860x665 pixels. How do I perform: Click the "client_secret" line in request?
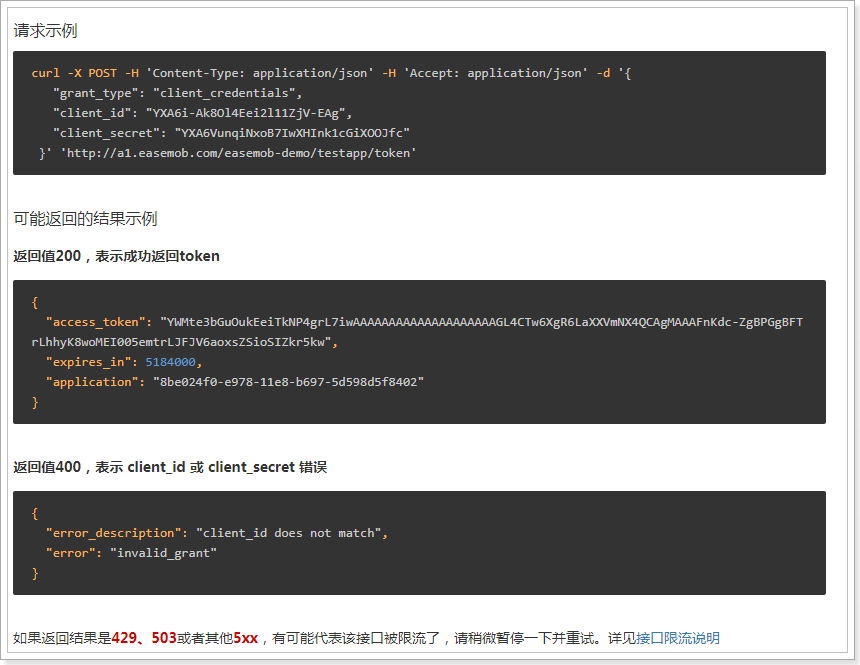pos(231,133)
